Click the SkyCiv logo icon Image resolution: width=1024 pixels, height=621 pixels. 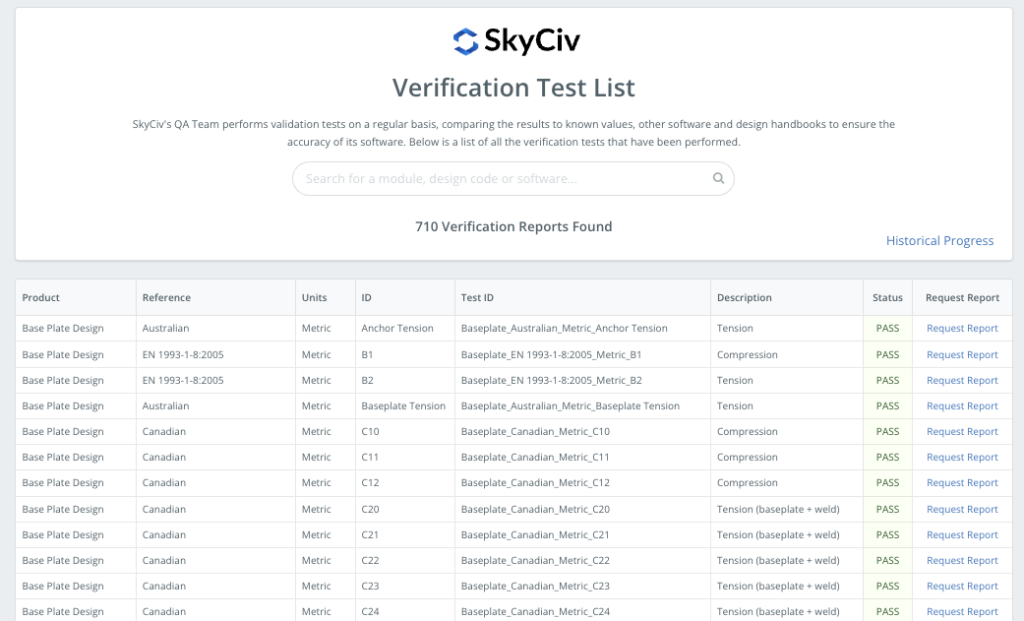tap(465, 41)
